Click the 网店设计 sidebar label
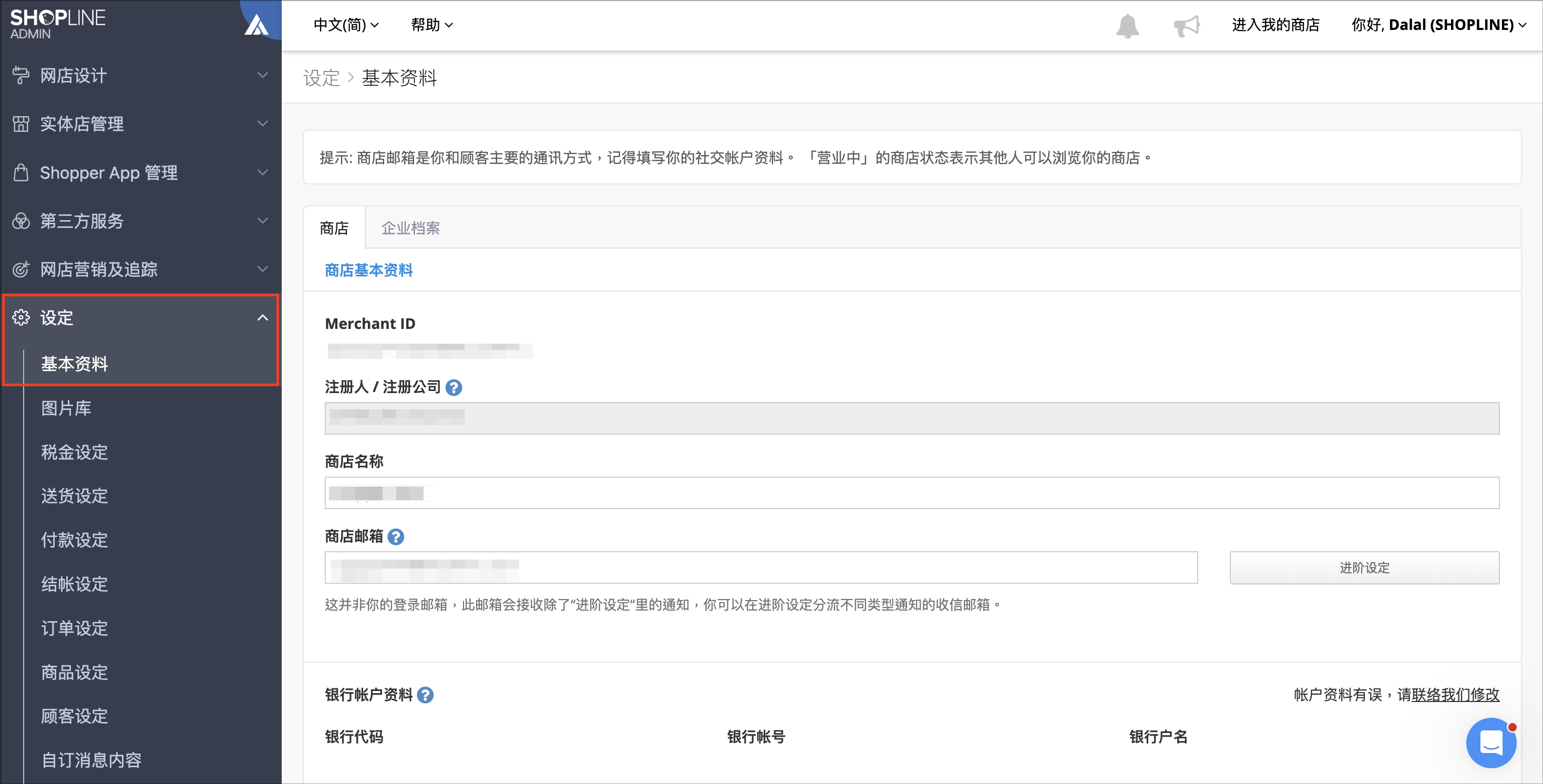Image resolution: width=1543 pixels, height=784 pixels. [x=74, y=76]
